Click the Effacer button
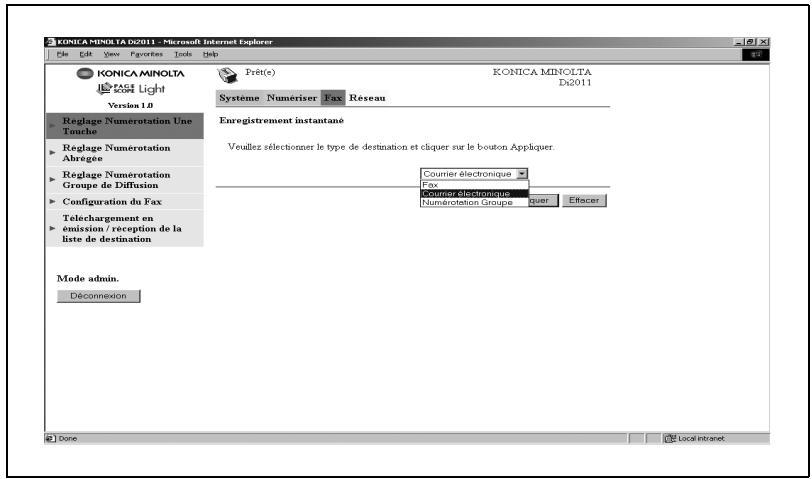 coord(584,200)
